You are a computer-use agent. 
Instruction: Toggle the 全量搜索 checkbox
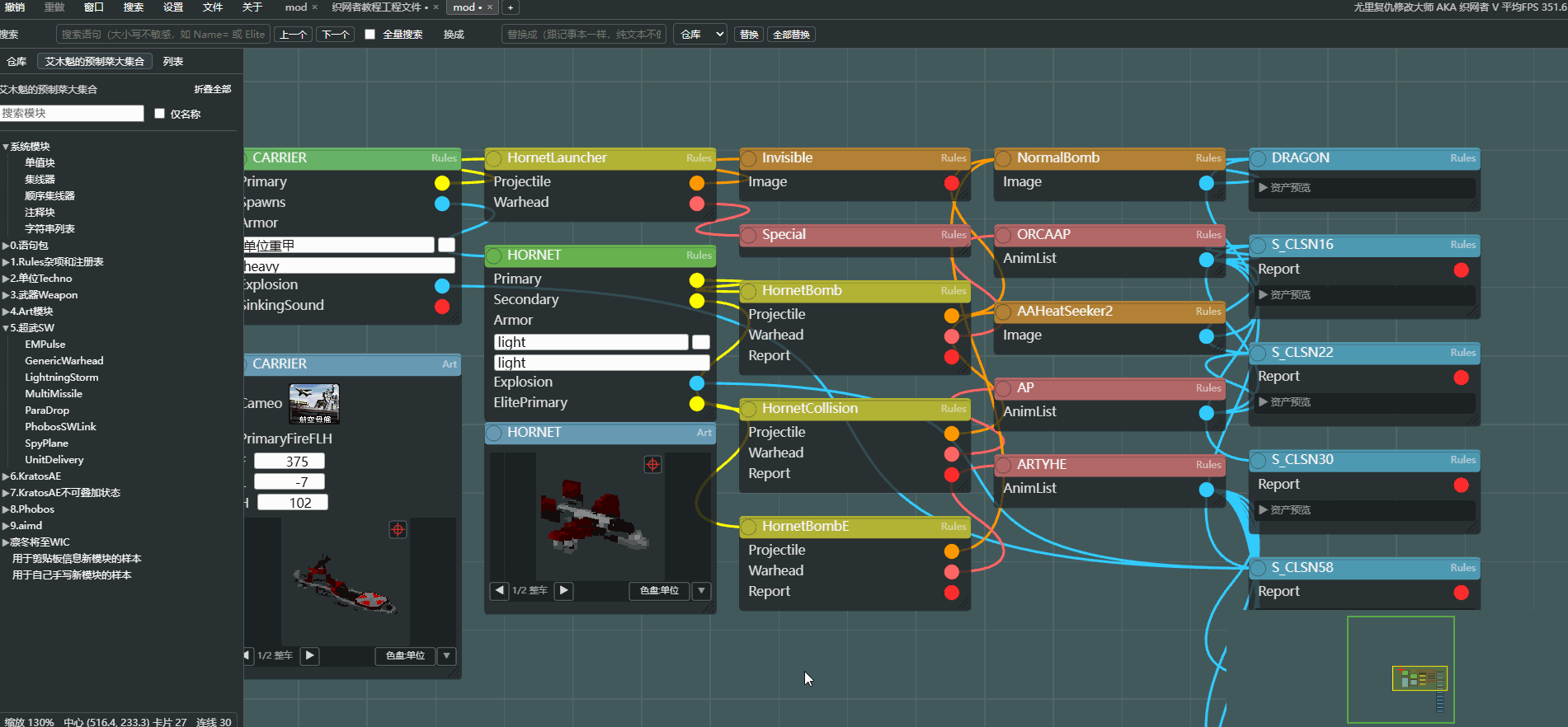pyautogui.click(x=370, y=34)
